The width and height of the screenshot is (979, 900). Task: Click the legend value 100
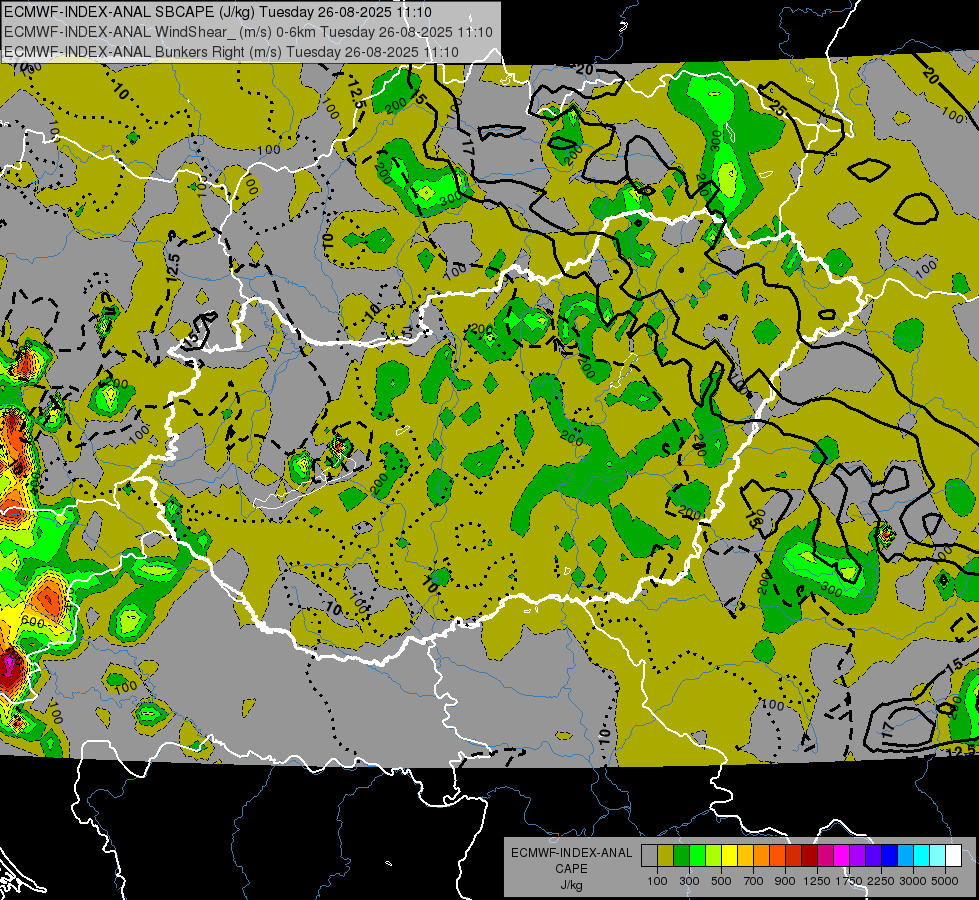[657, 881]
